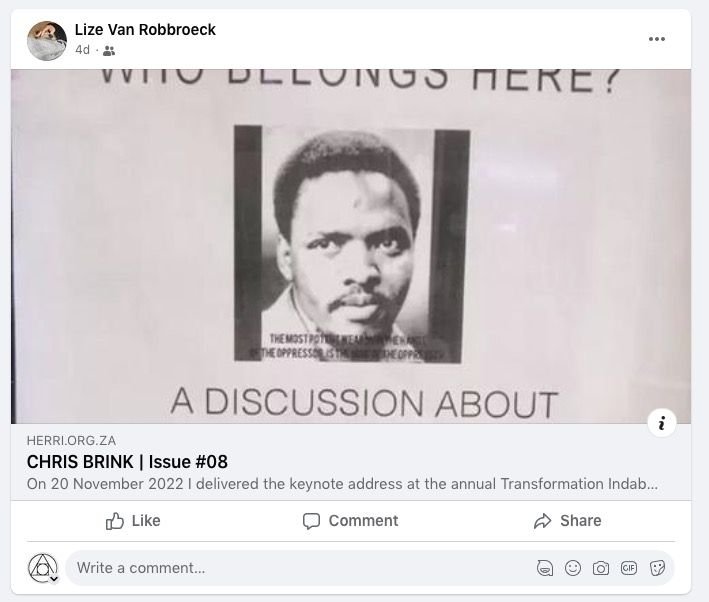Add a GIF to the comment
This screenshot has height=602, width=709.
(x=629, y=568)
